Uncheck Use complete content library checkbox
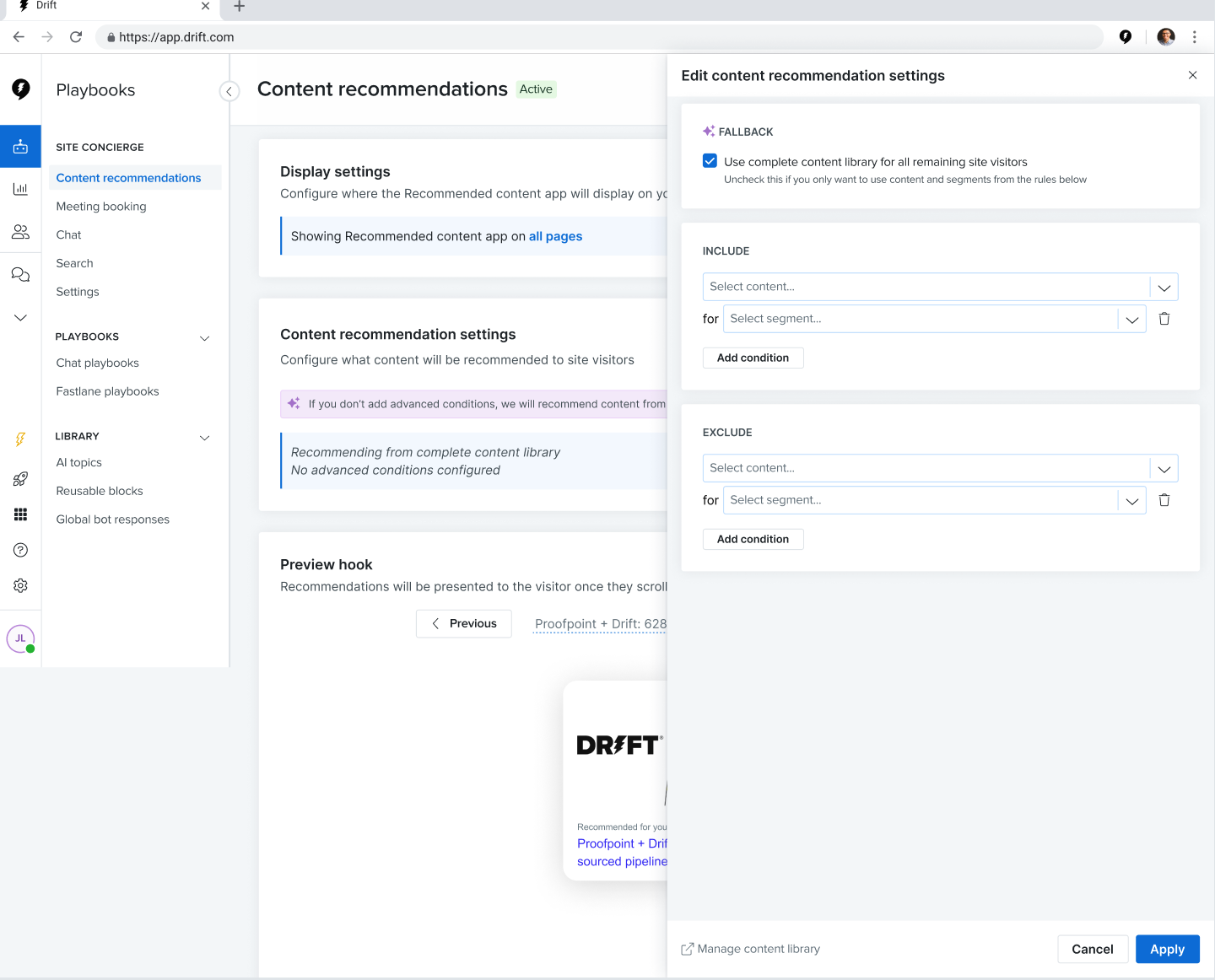Viewport: 1215px width, 980px height. point(710,161)
